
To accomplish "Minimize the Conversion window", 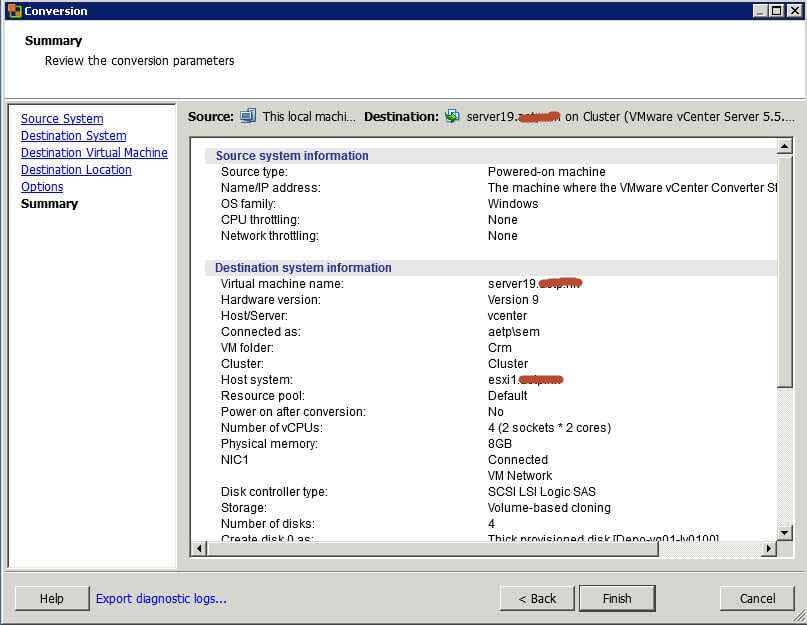I will 761,11.
